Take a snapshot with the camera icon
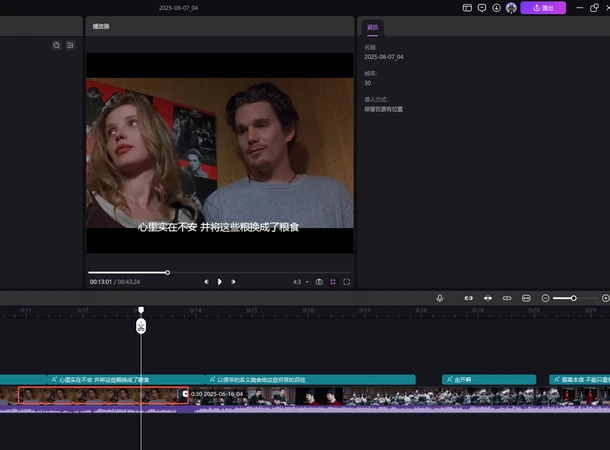The image size is (610, 450). [319, 282]
